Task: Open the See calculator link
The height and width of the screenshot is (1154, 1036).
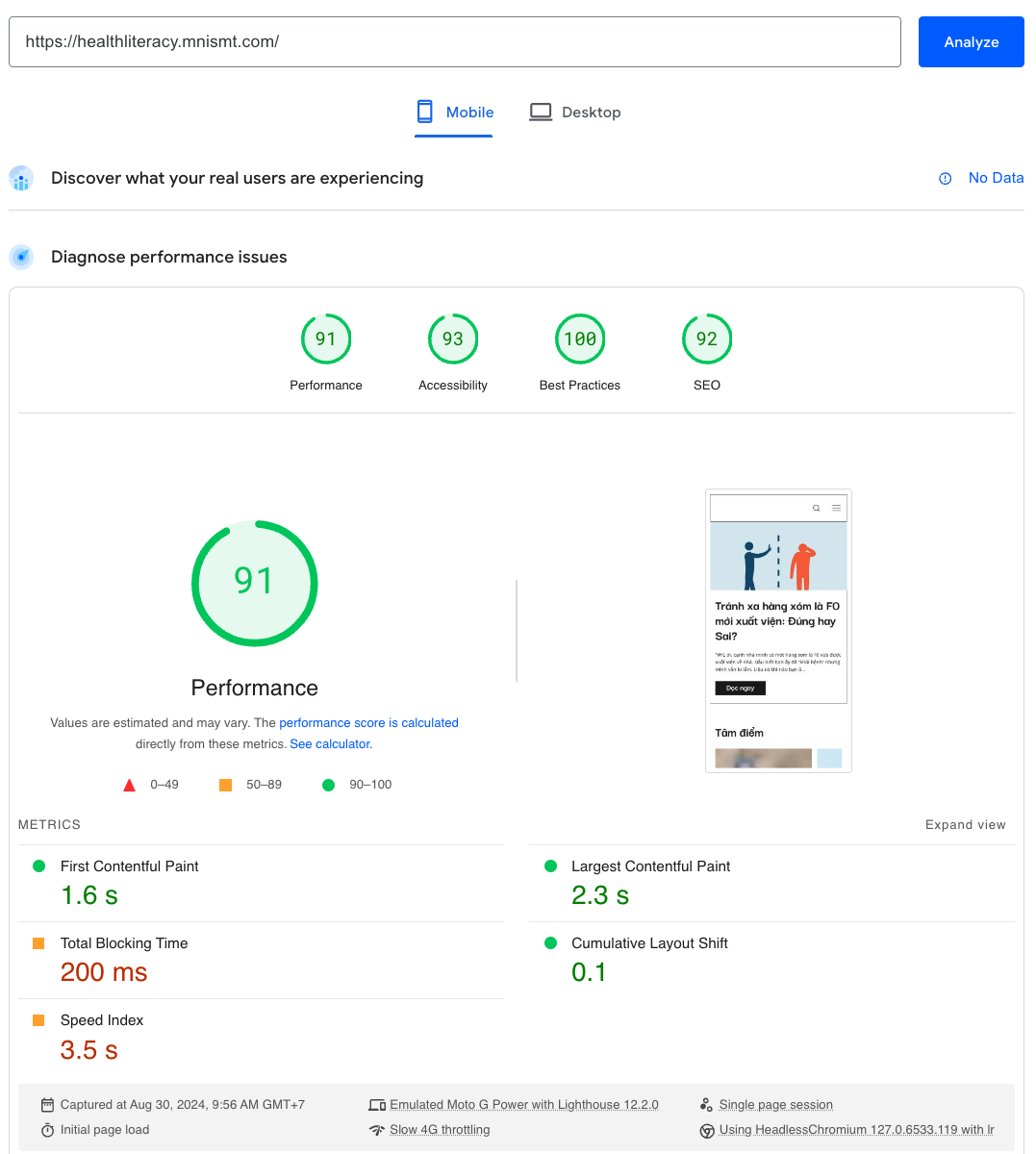Action: click(330, 744)
